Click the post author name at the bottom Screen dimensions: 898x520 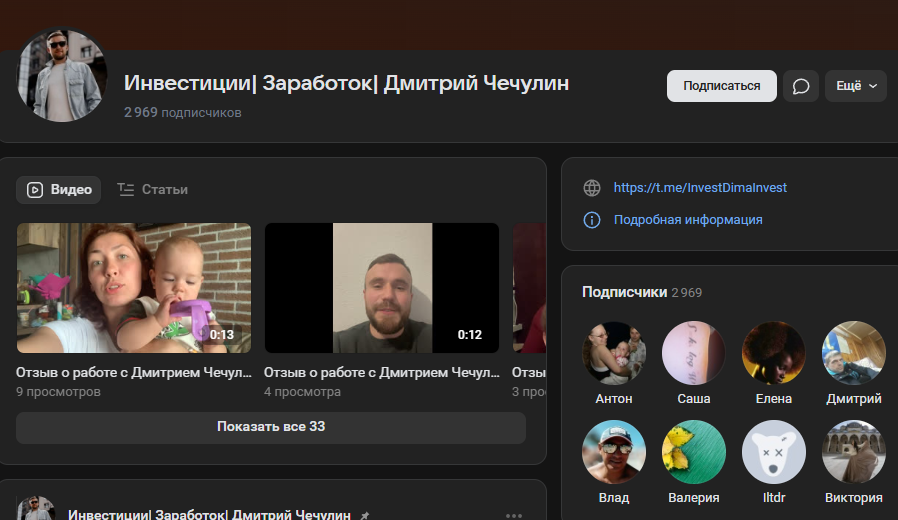[209, 514]
